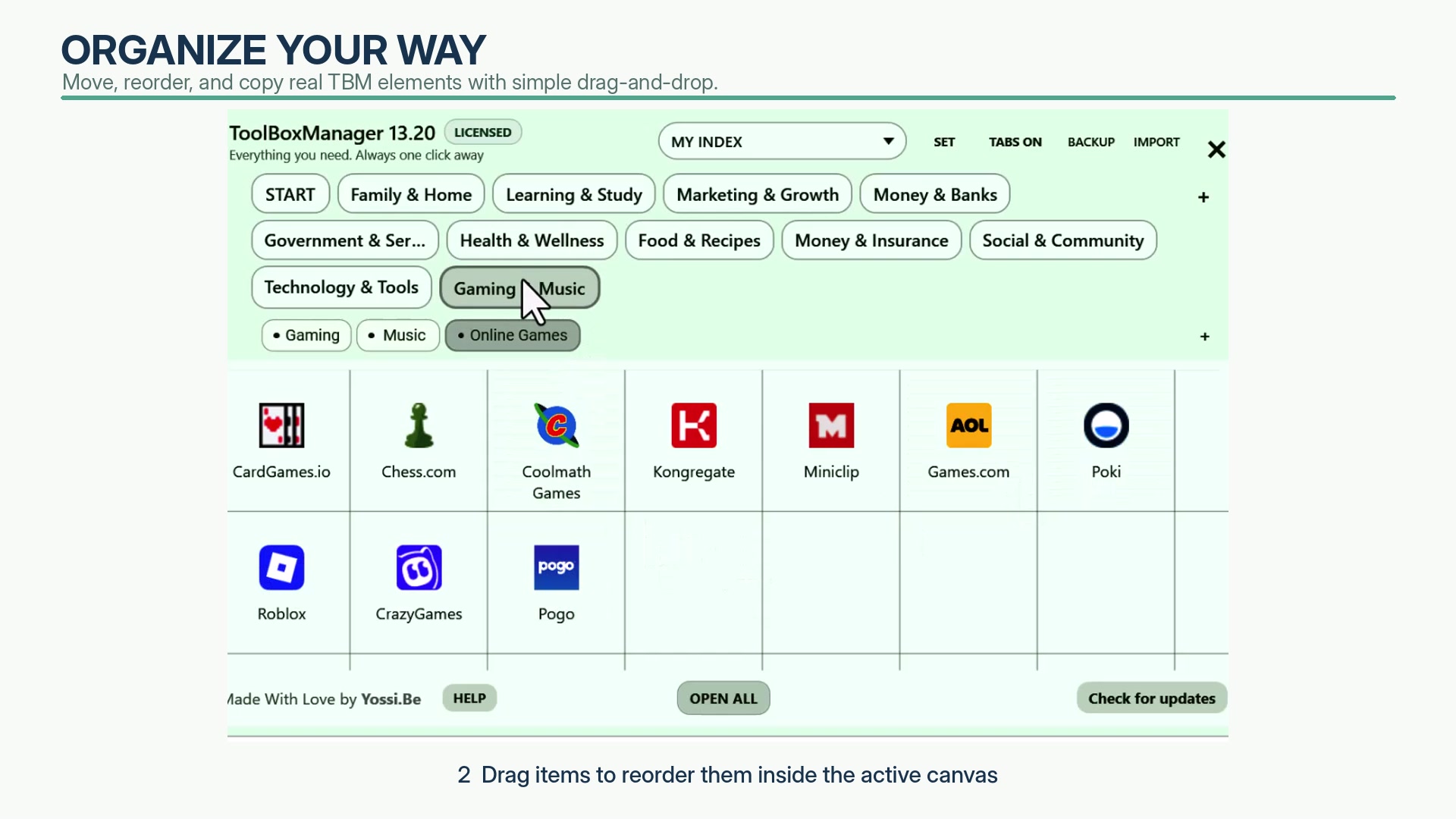The width and height of the screenshot is (1456, 819).
Task: Click the Kongregate K icon
Action: pos(694,425)
